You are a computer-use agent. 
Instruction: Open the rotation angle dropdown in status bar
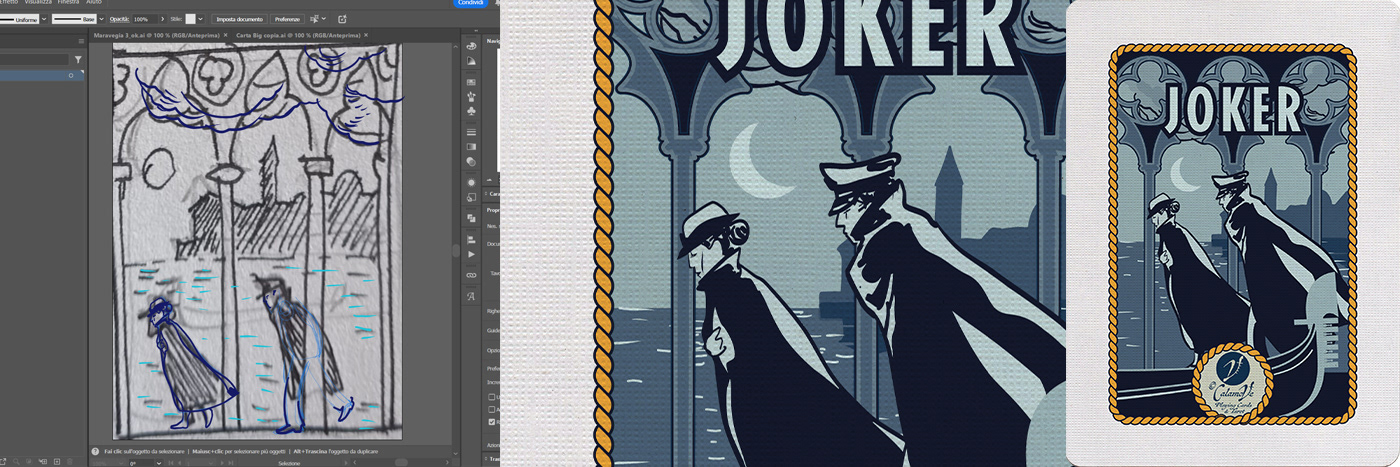160,462
